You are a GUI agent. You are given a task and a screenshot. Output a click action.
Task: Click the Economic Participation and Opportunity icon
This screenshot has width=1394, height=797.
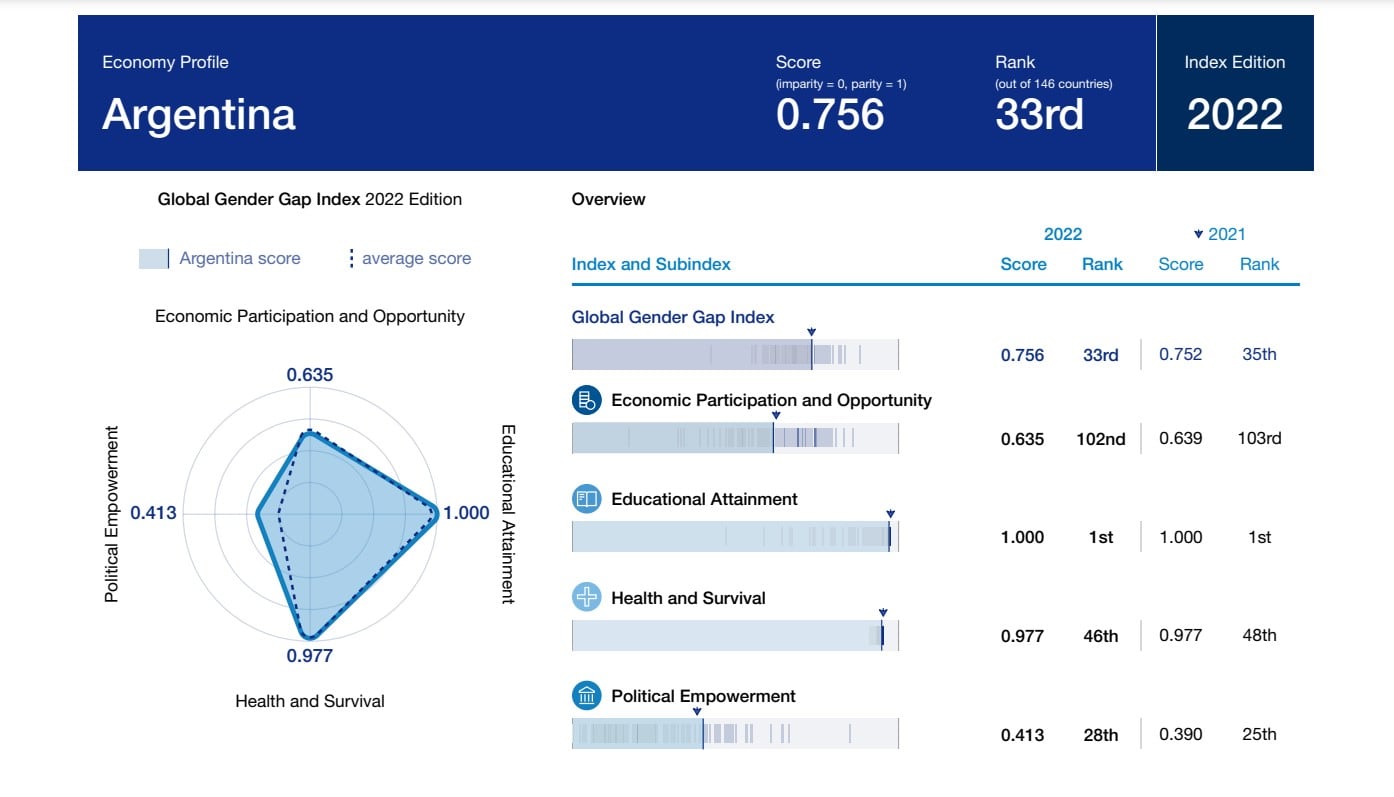pos(586,400)
